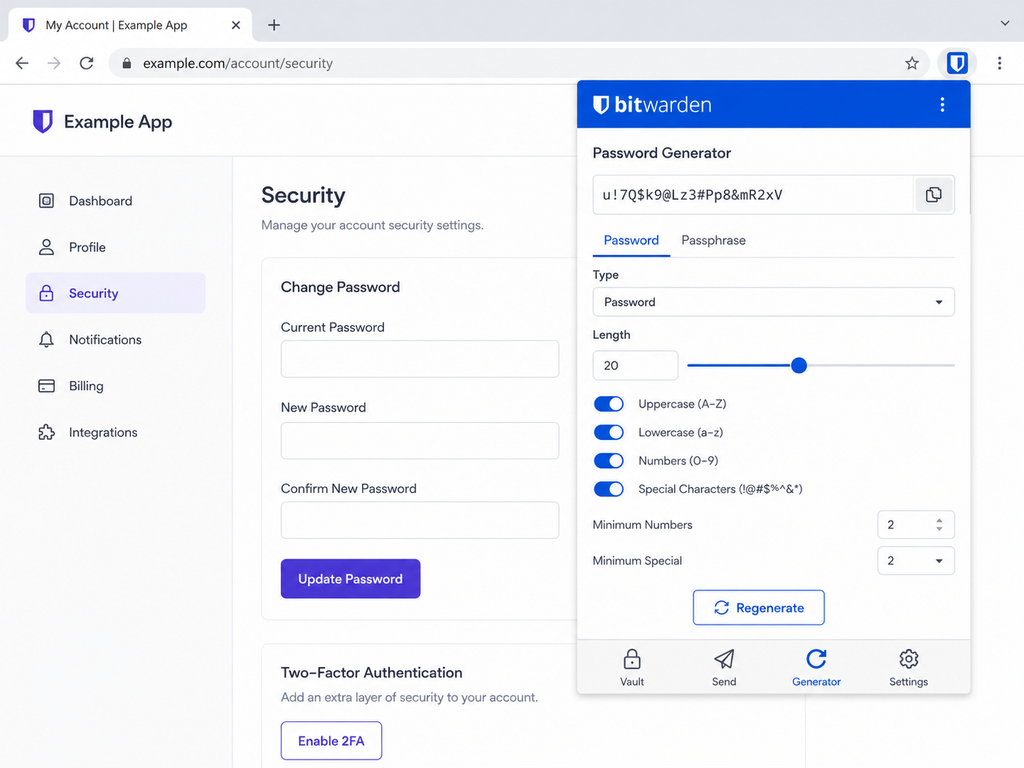This screenshot has width=1024, height=768.
Task: Open the tab search chevron
Action: point(1004,24)
